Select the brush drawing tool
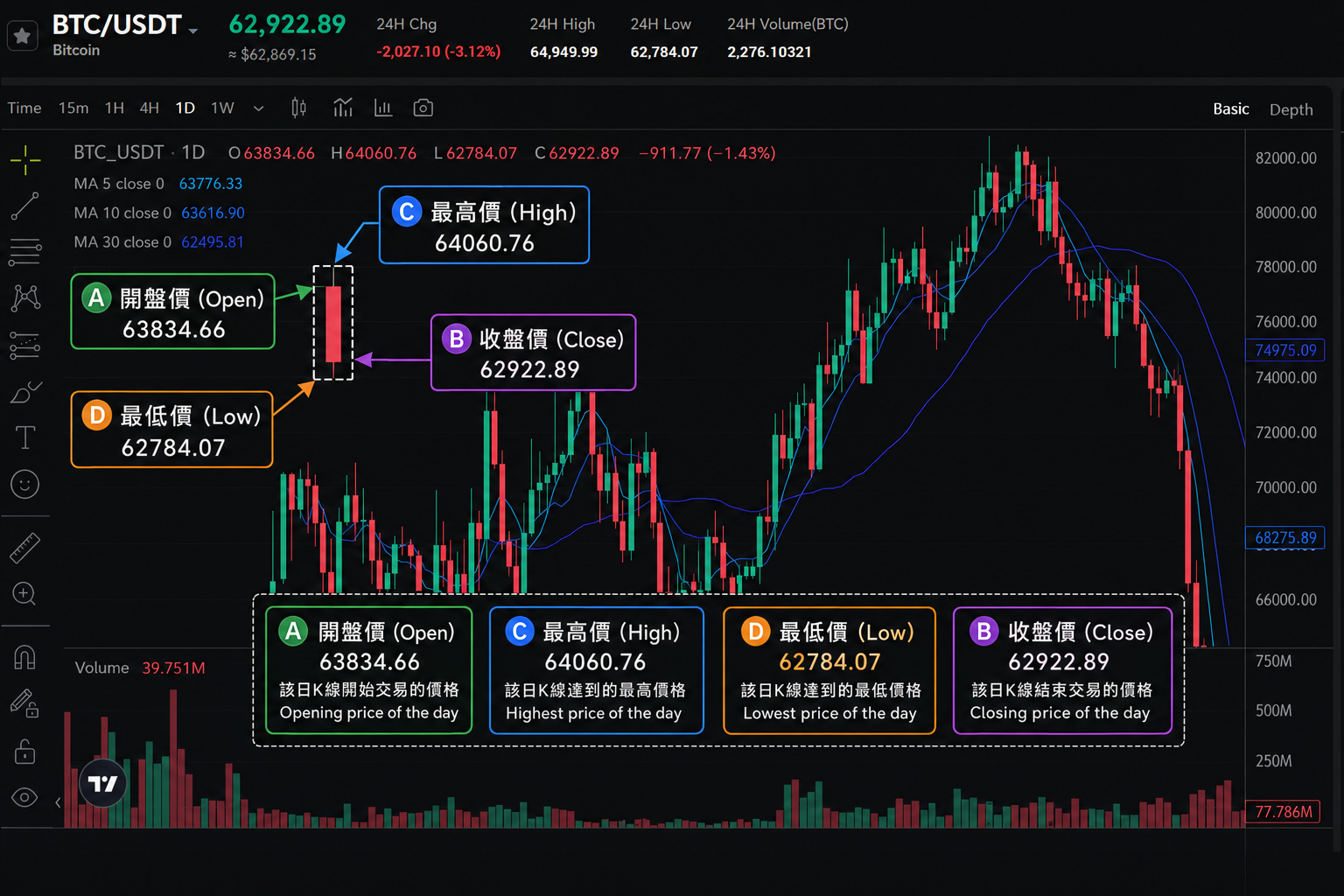 (25, 392)
